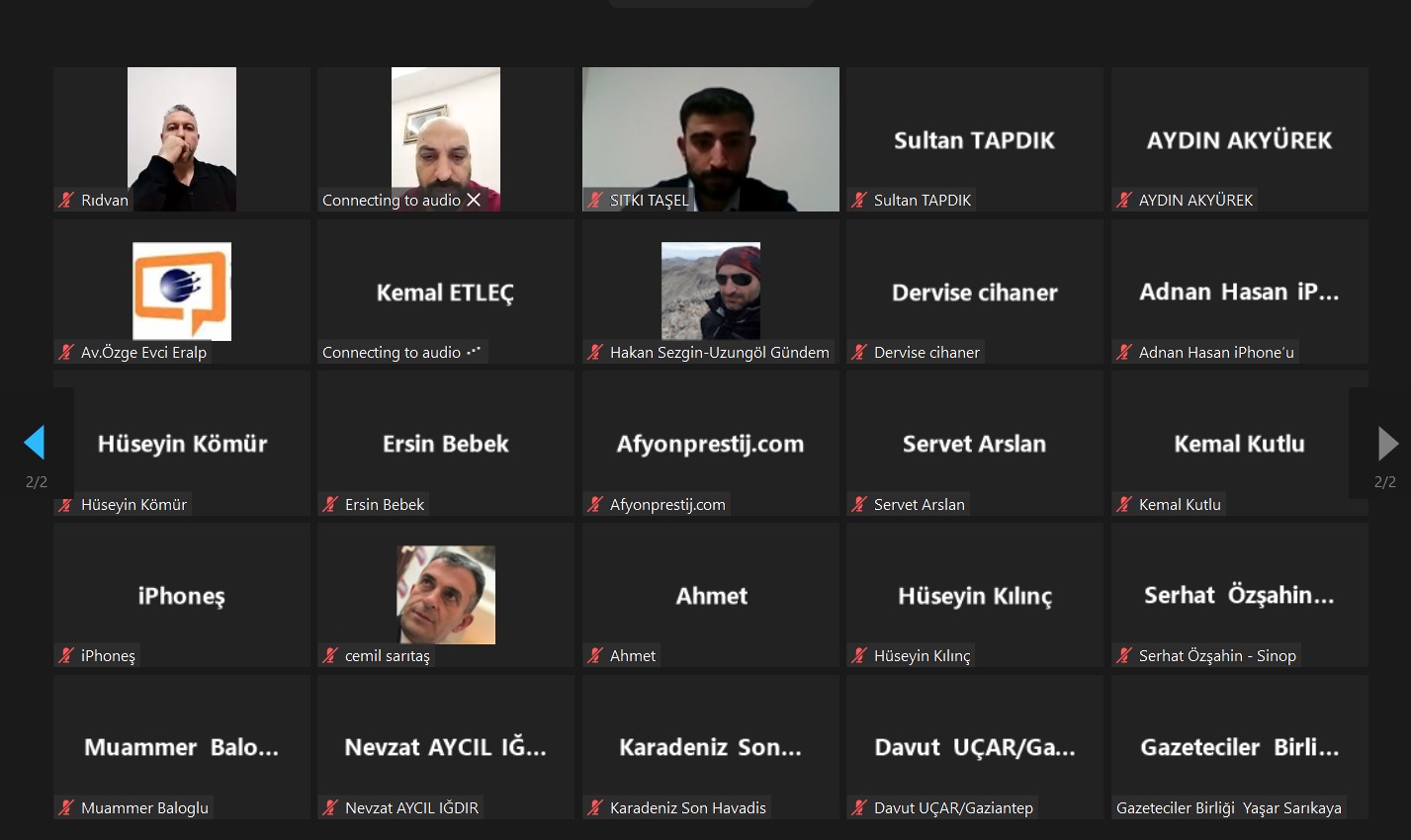Dismiss the Connecting to audio X icon
The image size is (1411, 840).
tap(474, 200)
